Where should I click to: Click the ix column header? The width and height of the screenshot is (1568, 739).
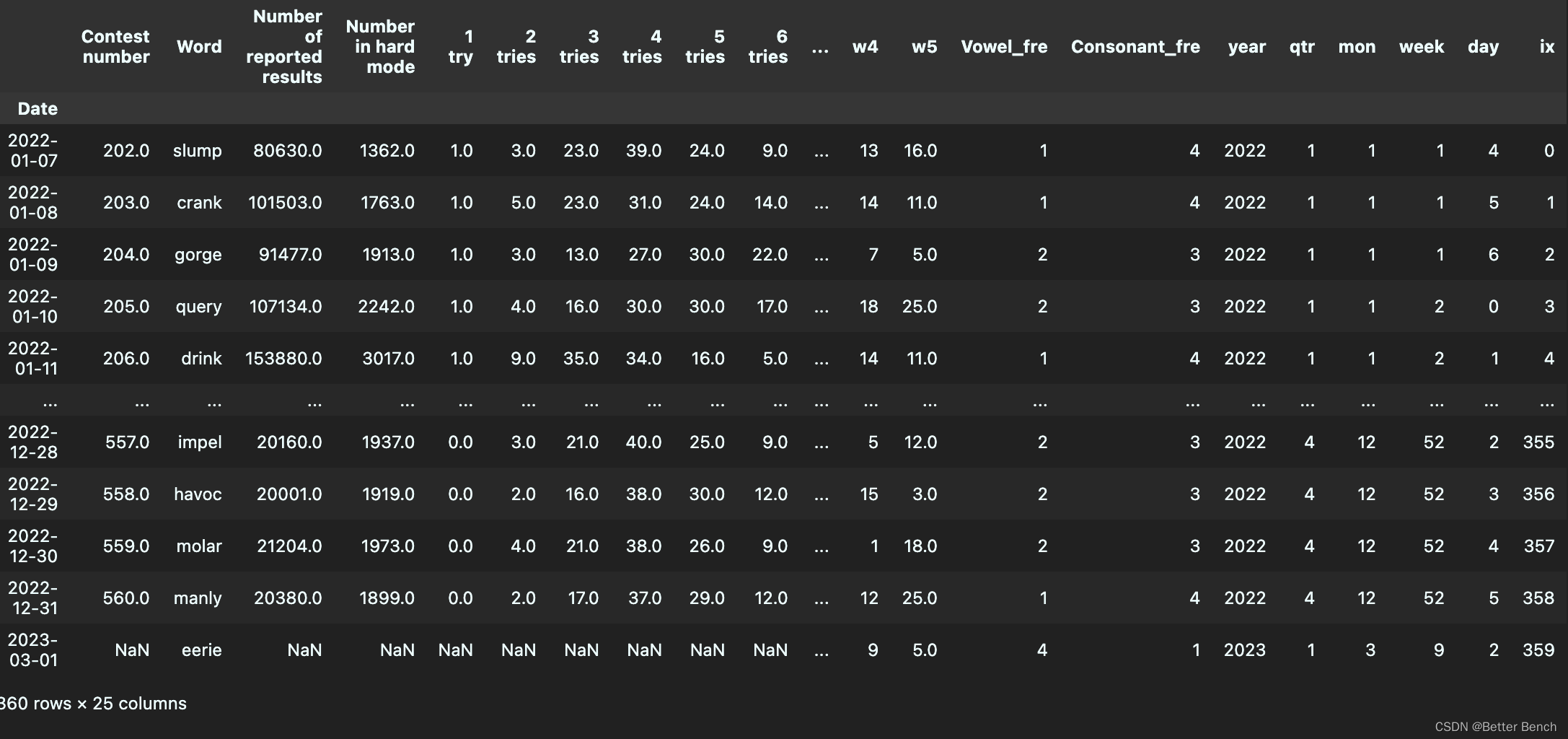point(1546,47)
